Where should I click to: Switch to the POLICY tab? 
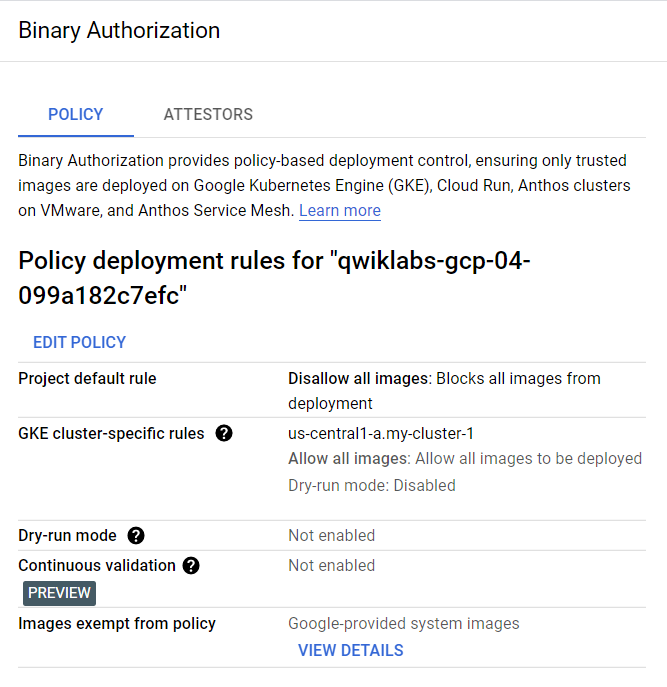75,114
